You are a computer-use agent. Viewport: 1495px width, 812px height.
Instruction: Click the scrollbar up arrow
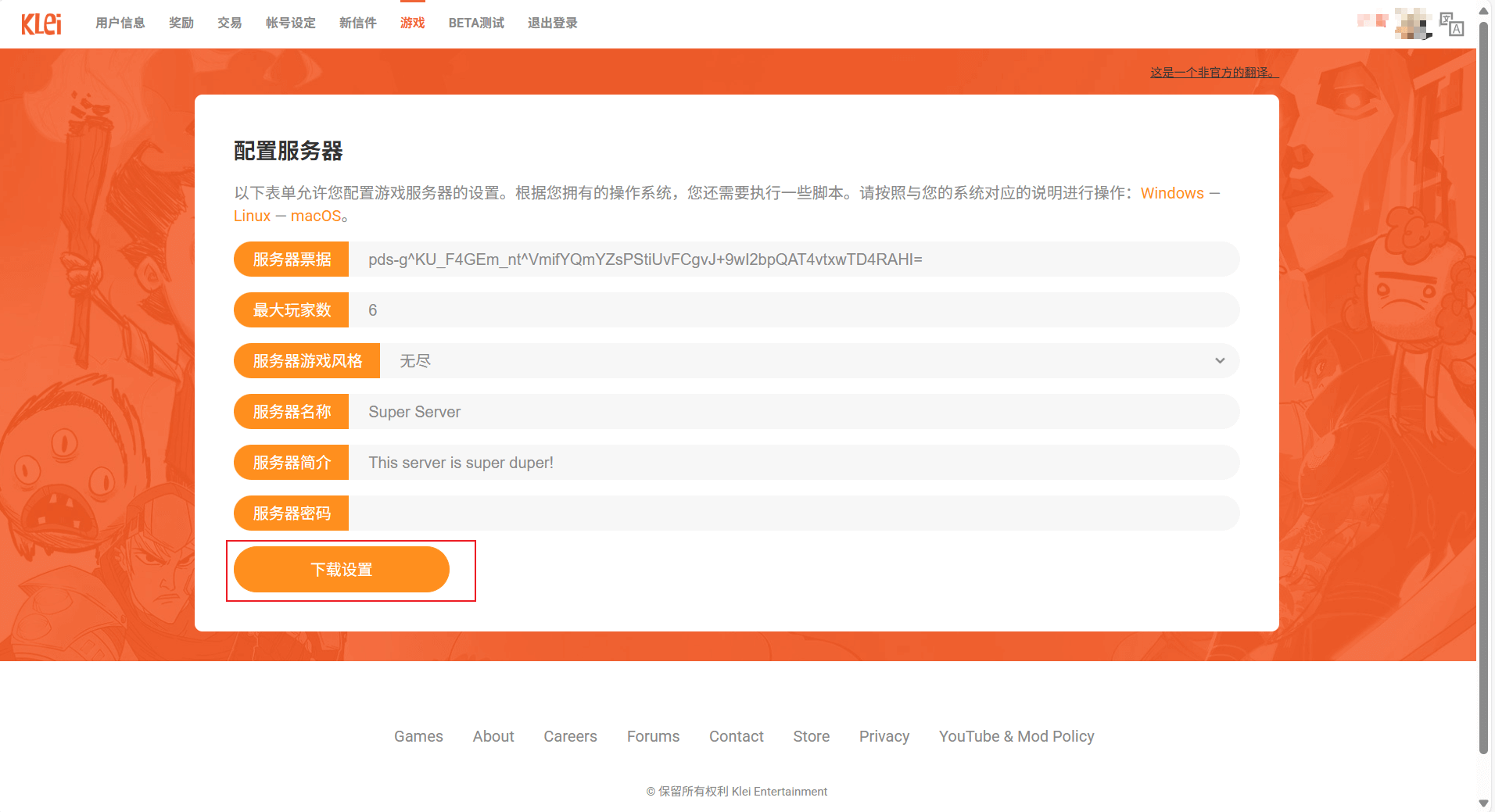[x=1483, y=11]
